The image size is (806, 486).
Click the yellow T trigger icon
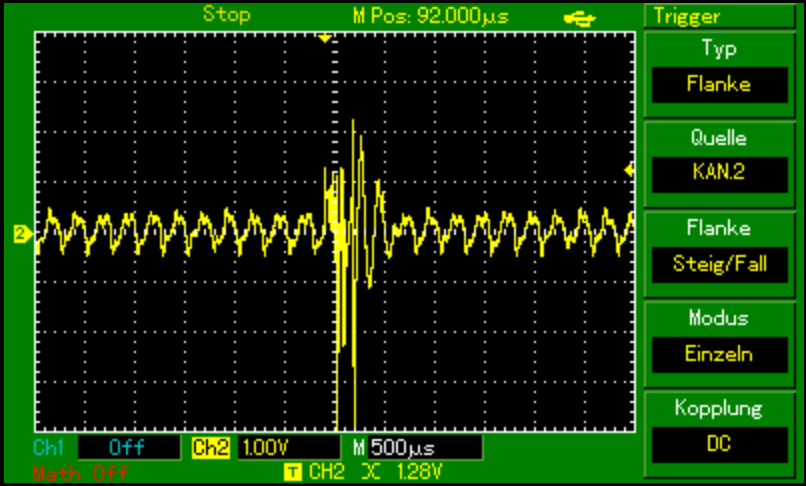coord(292,471)
